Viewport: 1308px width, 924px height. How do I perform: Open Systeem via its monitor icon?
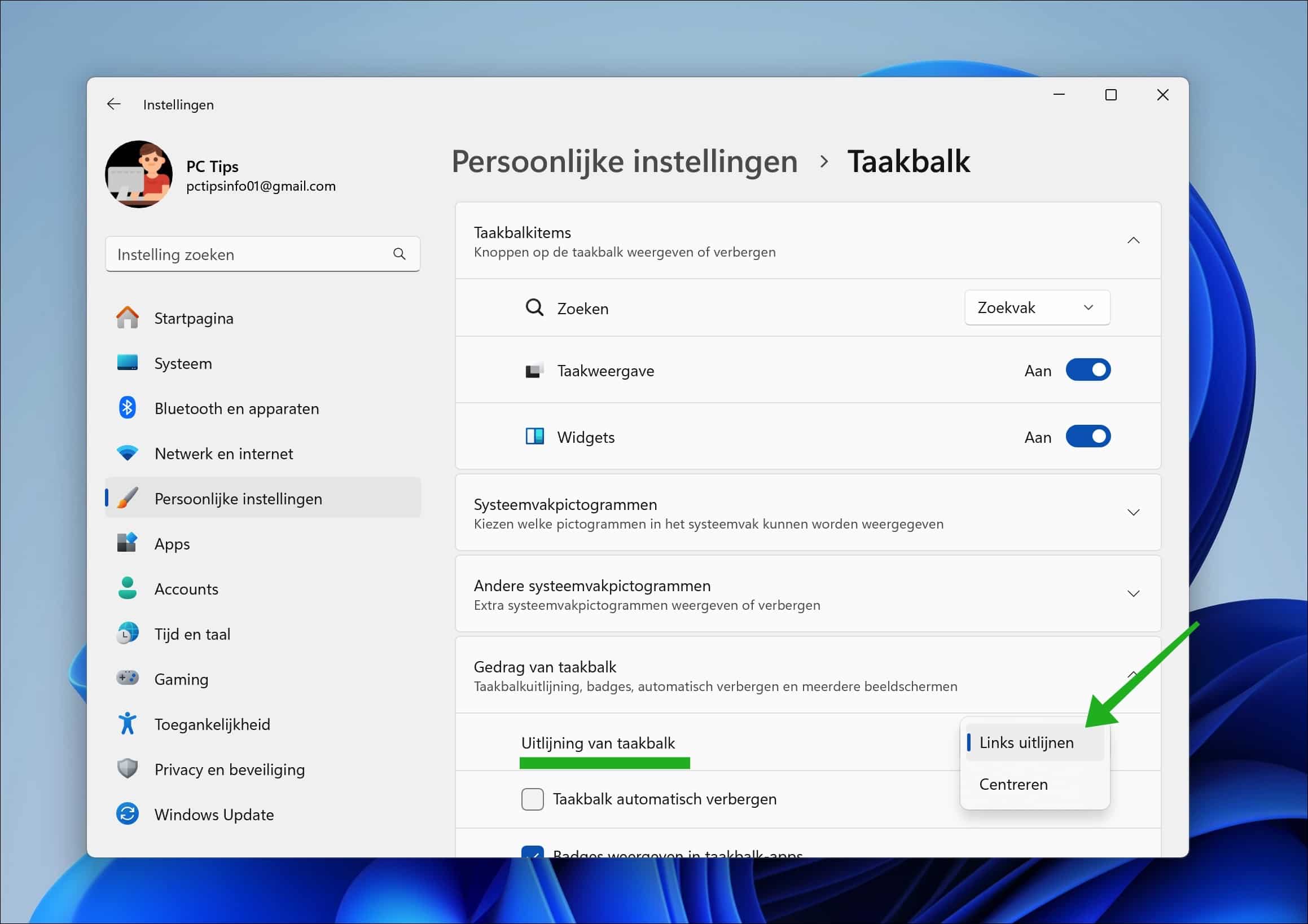tap(128, 363)
